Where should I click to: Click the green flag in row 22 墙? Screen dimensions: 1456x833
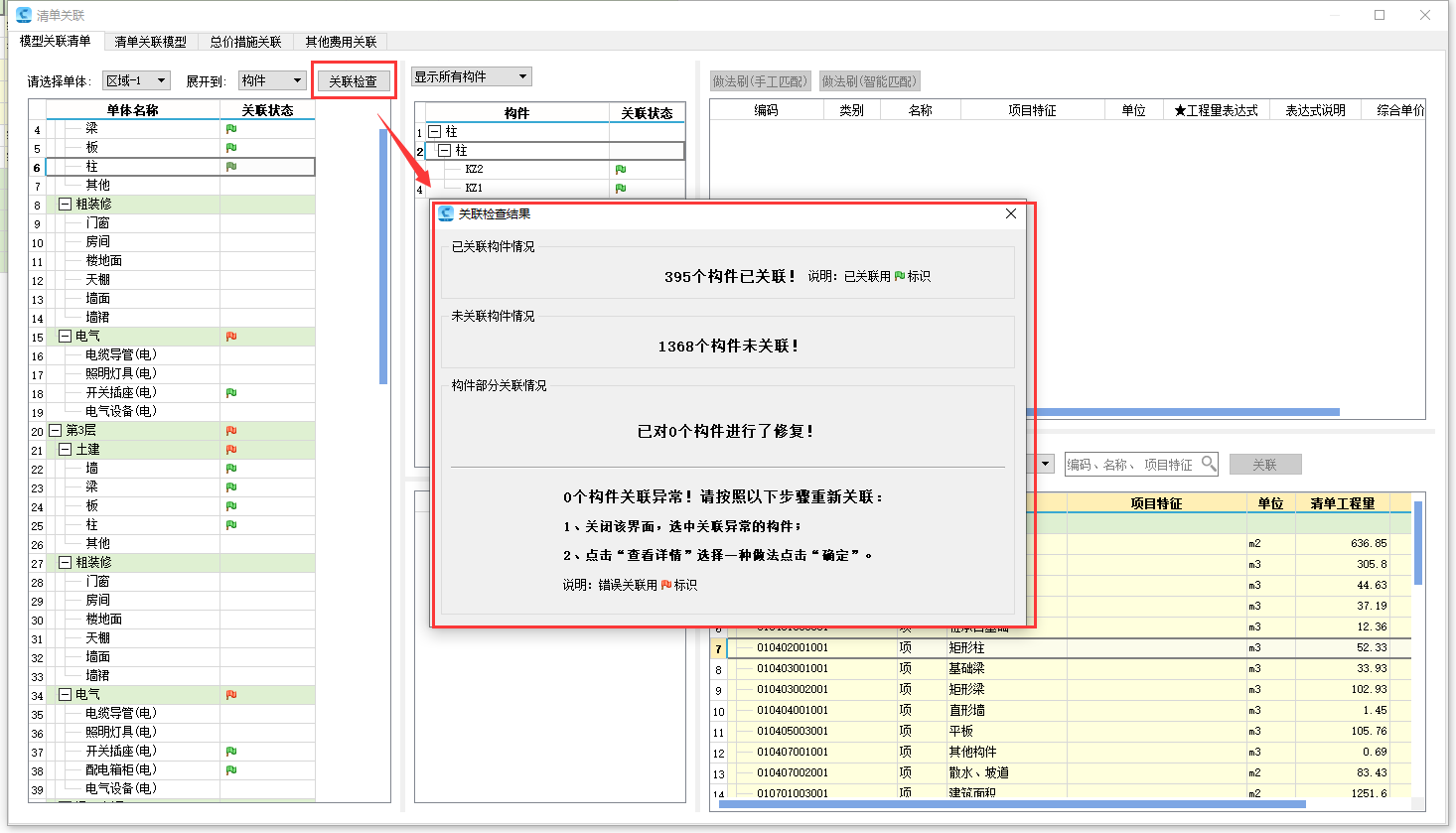231,469
